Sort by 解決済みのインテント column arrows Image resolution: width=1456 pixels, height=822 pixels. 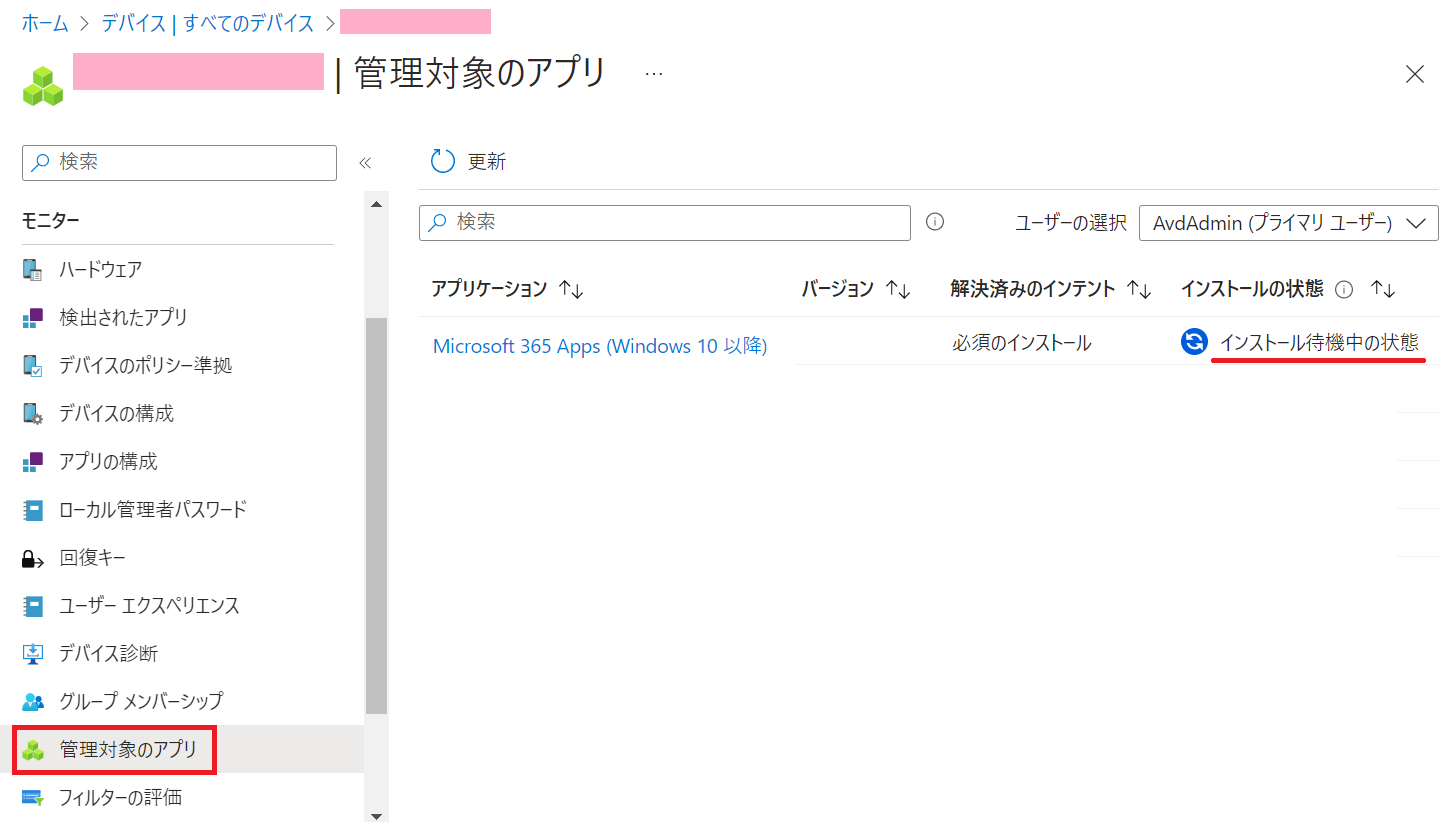[1139, 289]
